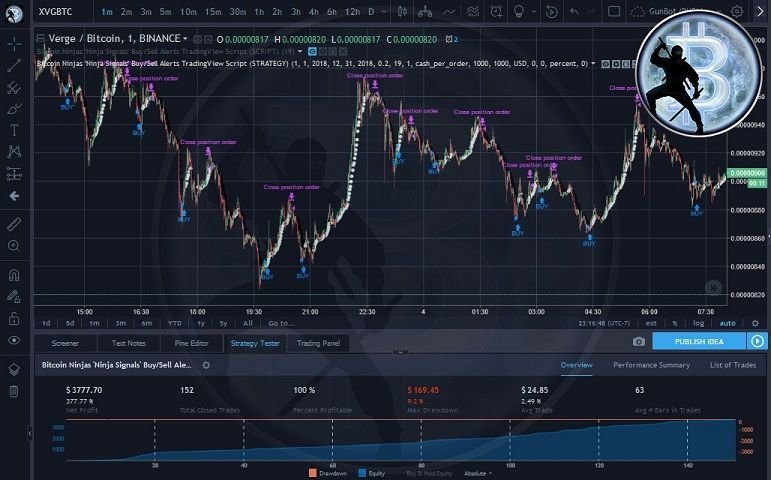Click the back arrow tool in sidebar
This screenshot has width=771, height=480.
(14, 196)
